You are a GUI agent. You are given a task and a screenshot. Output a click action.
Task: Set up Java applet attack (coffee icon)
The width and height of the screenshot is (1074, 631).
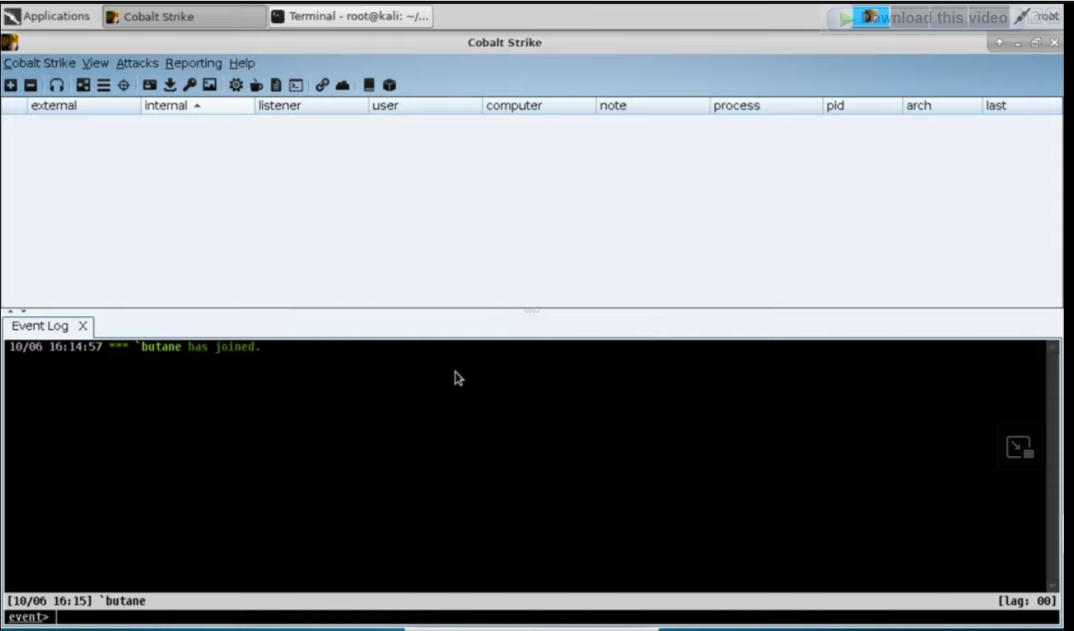(x=256, y=86)
